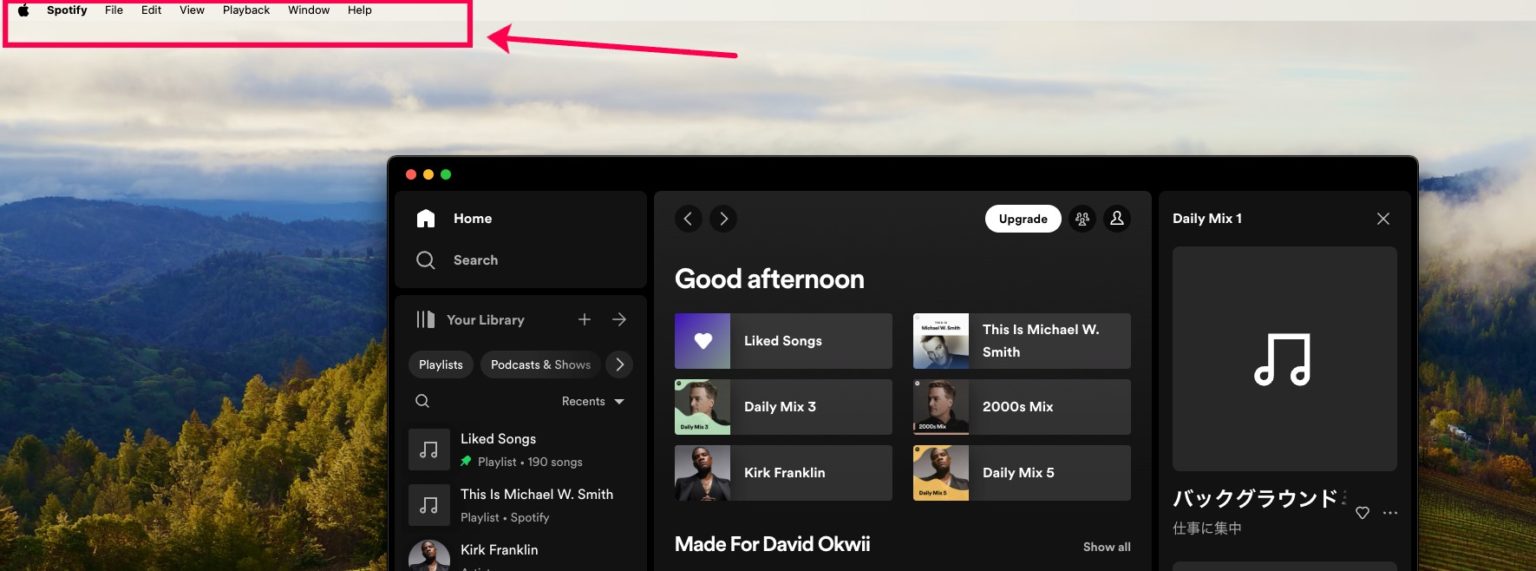Open the Friend Activity icon beside Upgrade
This screenshot has height=571, width=1536.
point(1082,219)
